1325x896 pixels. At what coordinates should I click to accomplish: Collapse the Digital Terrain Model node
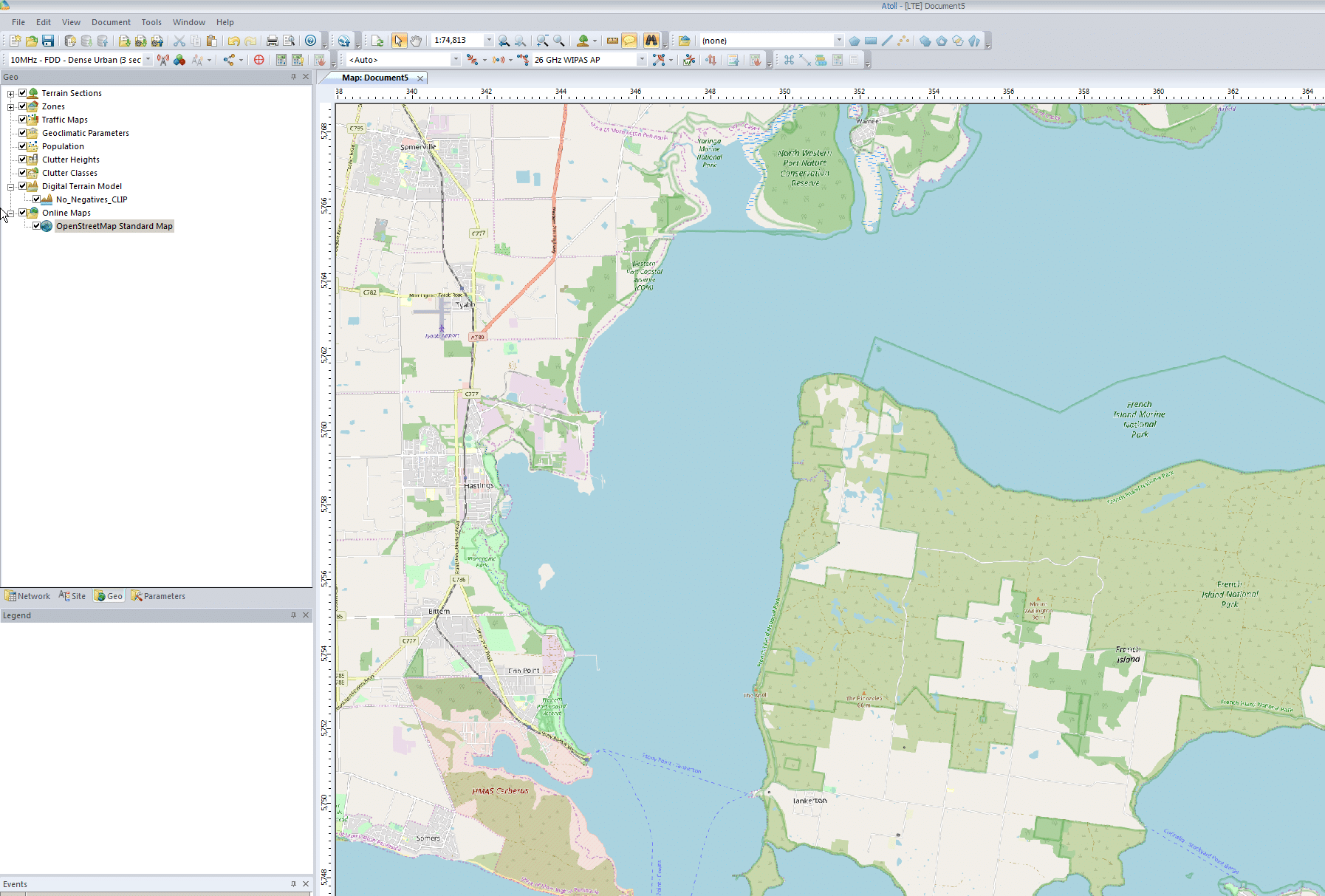pyautogui.click(x=10, y=186)
